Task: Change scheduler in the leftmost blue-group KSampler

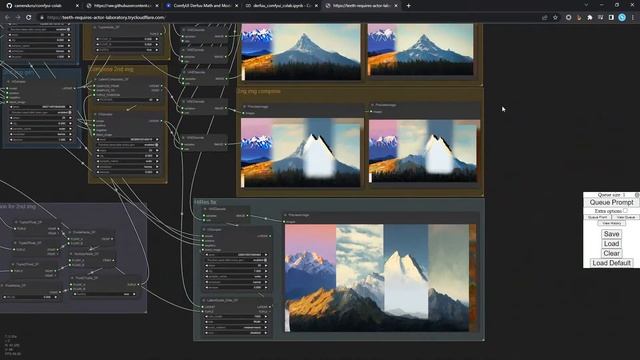Action: click(x=40, y=134)
